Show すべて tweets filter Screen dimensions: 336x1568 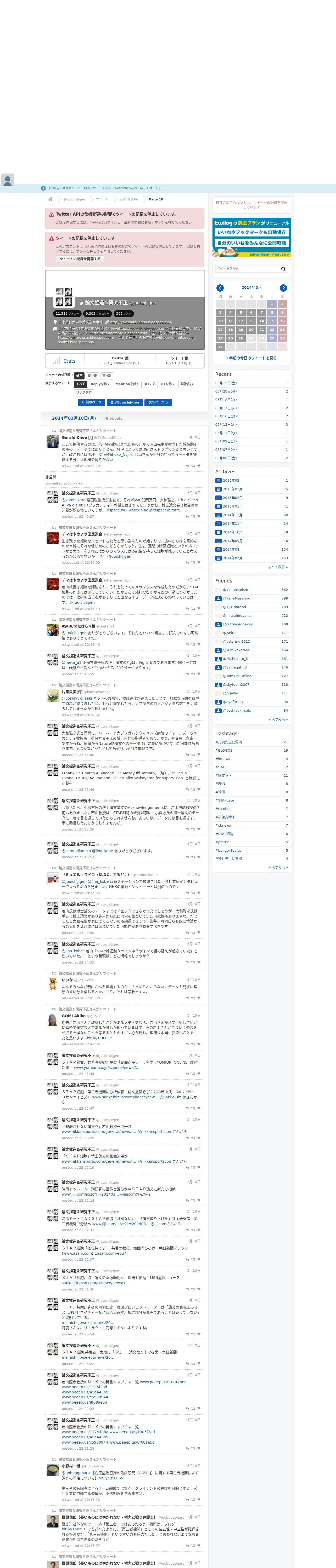(x=81, y=384)
